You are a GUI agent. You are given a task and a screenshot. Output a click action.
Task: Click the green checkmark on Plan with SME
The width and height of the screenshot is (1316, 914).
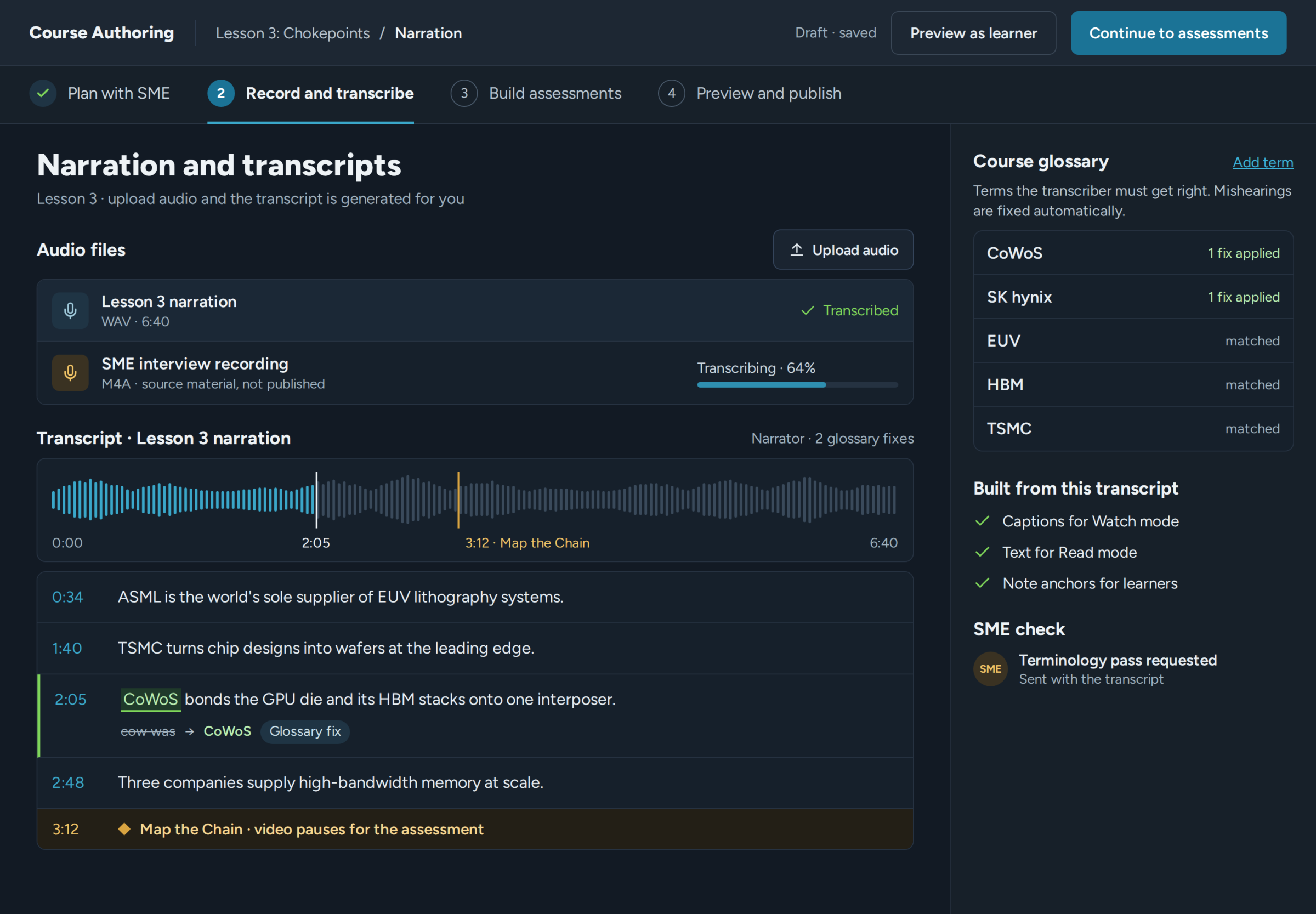(x=43, y=93)
